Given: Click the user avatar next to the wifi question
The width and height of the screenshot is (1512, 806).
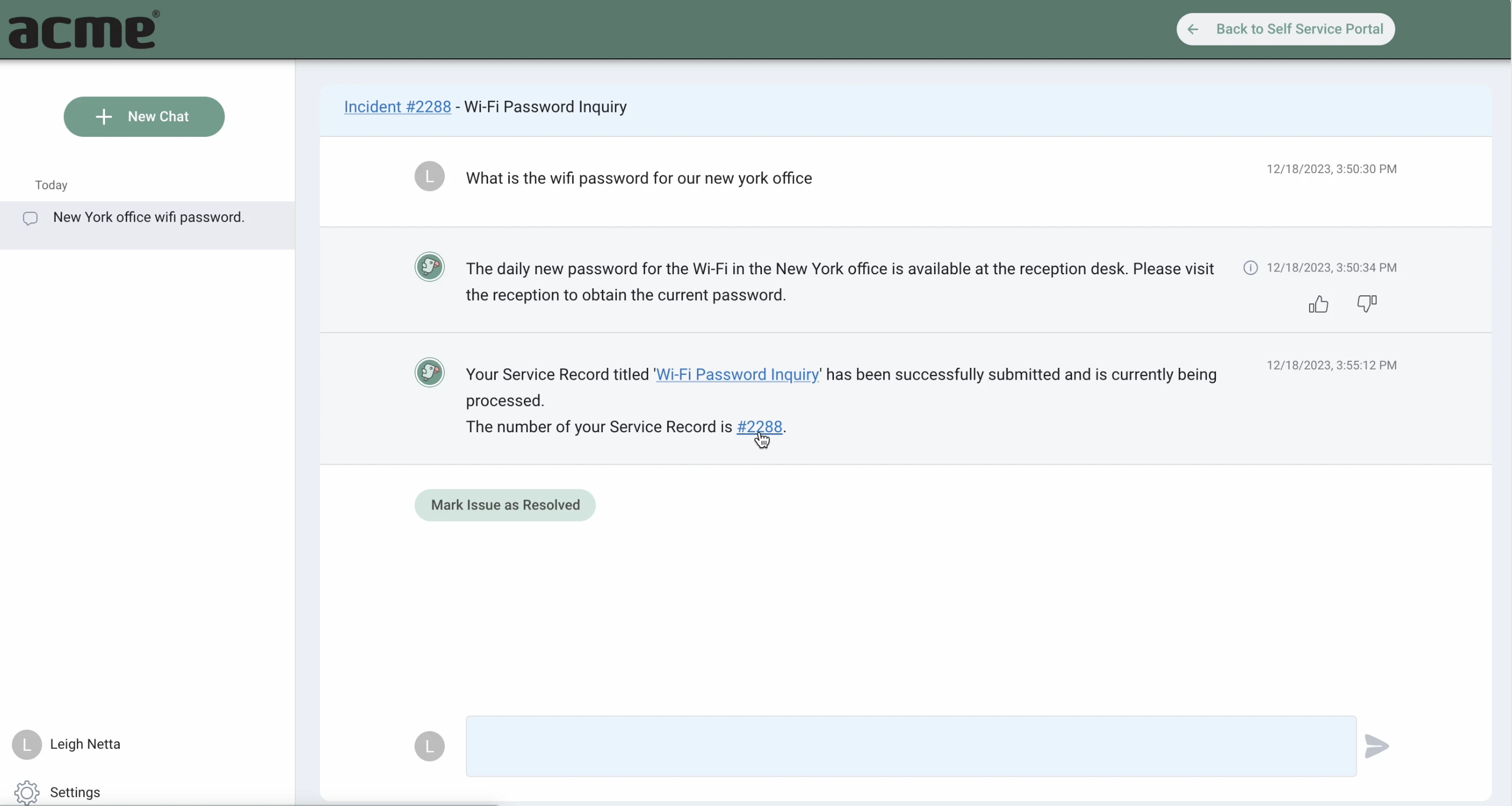Looking at the screenshot, I should [430, 176].
